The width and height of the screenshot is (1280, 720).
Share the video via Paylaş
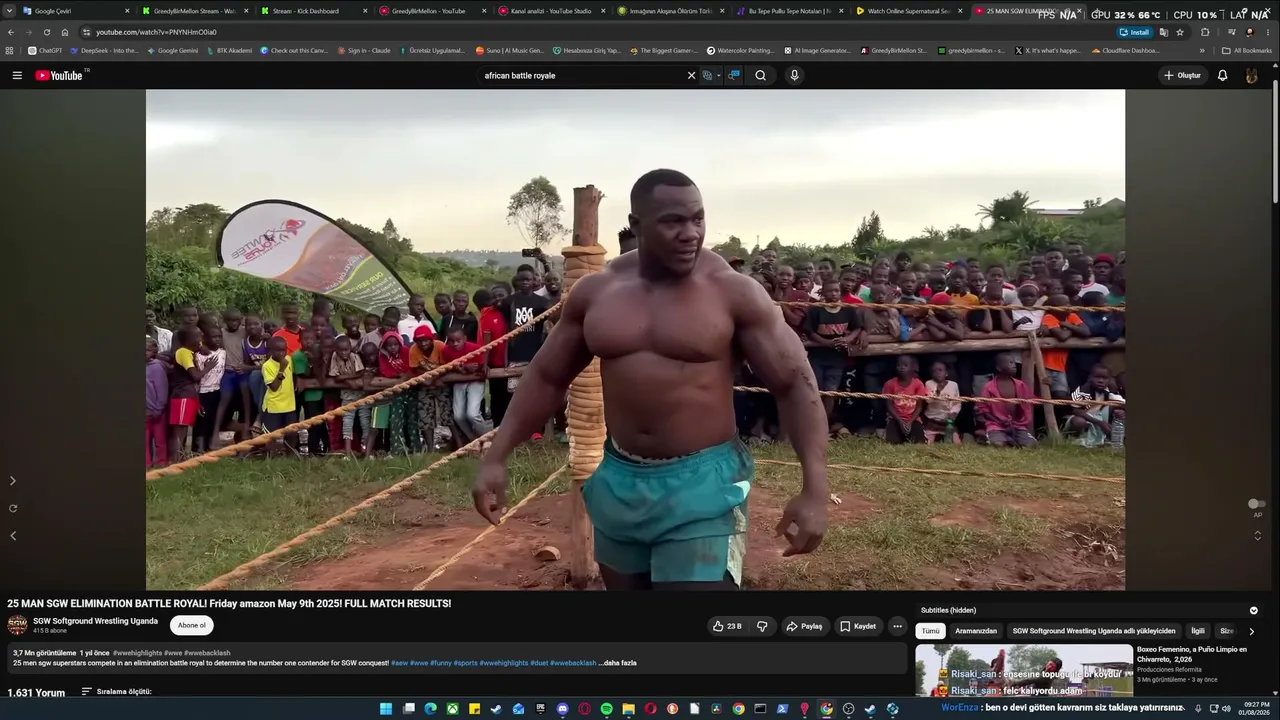[x=804, y=626]
